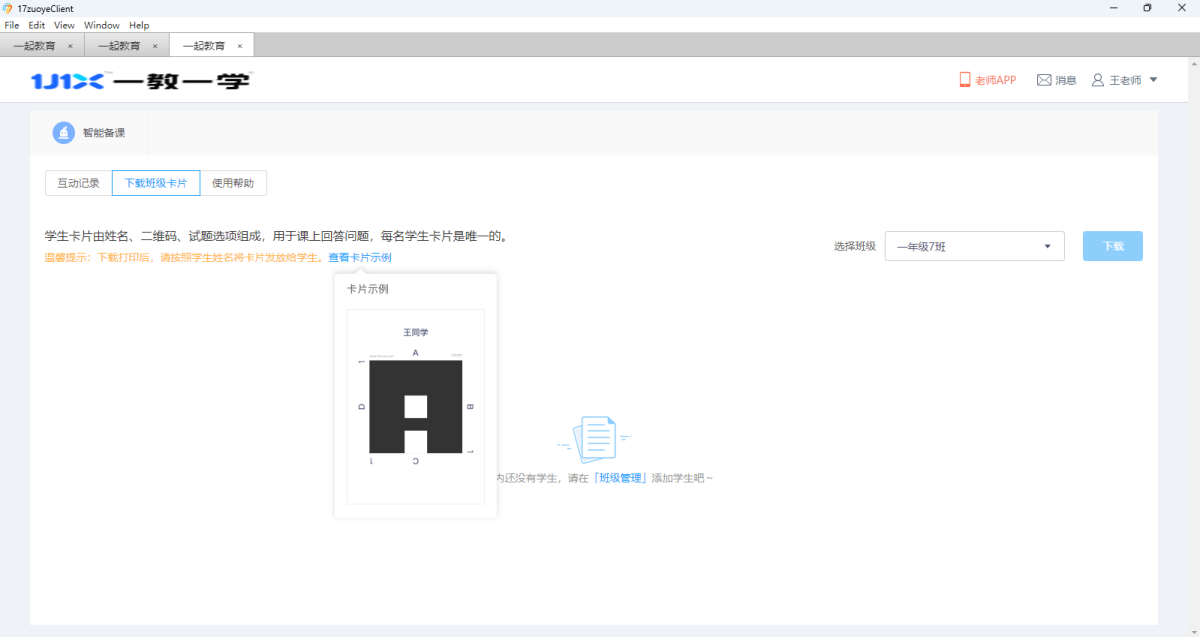The height and width of the screenshot is (637, 1200).
Task: Open the Window menu
Action: 101,25
